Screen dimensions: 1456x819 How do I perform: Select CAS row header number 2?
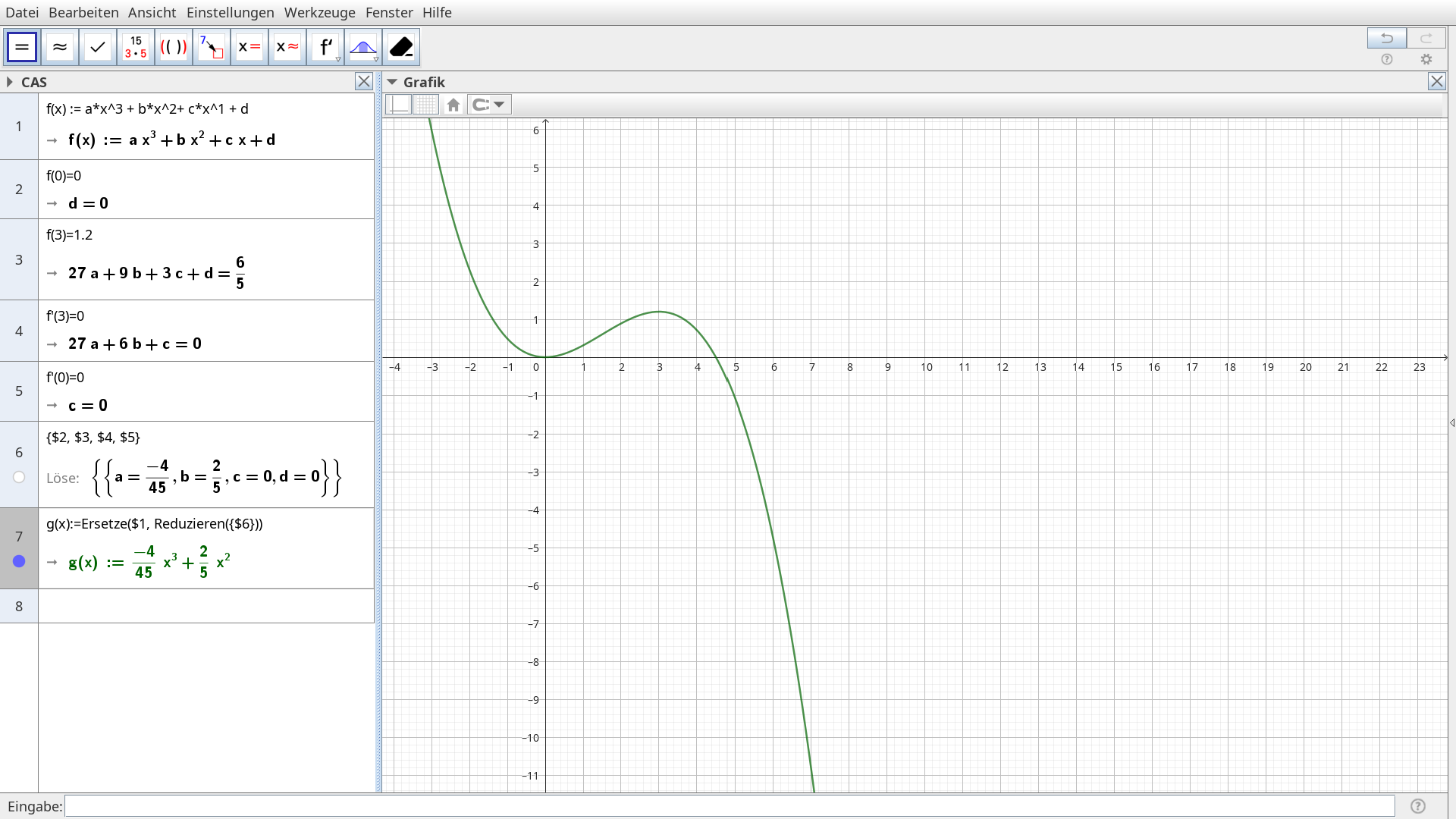[x=19, y=189]
